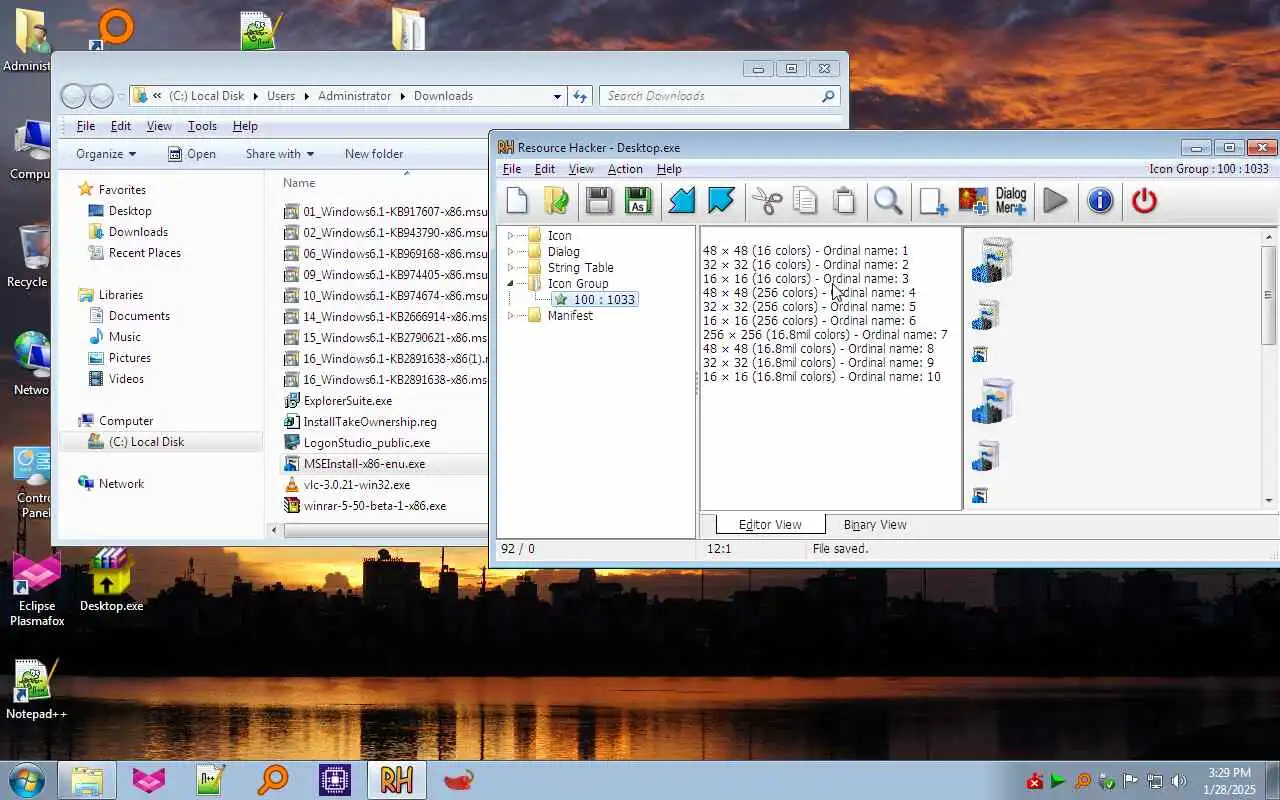Click the Windows Start button
1280x800 pixels.
click(26, 780)
